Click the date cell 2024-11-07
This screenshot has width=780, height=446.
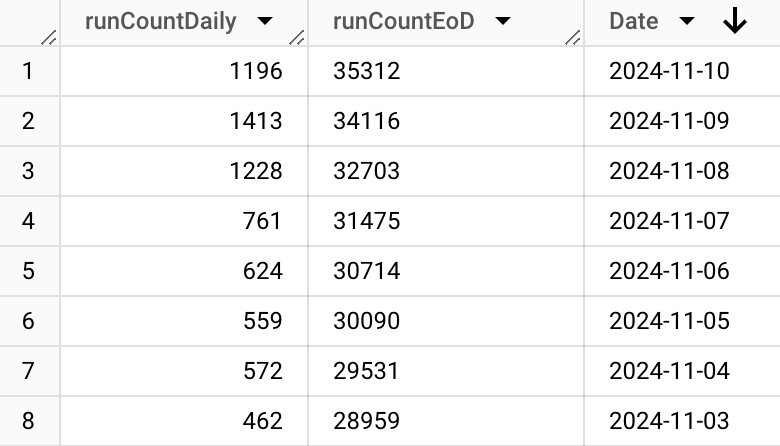point(682,221)
